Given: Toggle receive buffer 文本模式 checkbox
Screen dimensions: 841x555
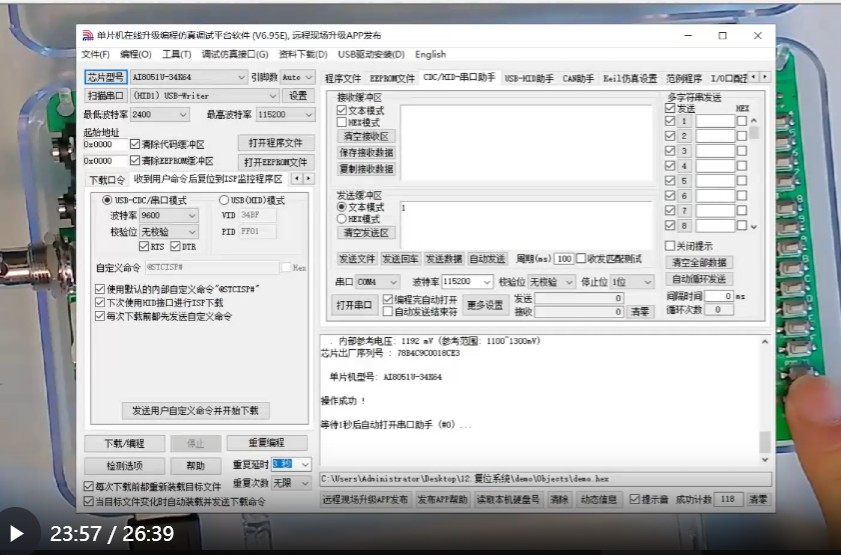Looking at the screenshot, I should 341,110.
